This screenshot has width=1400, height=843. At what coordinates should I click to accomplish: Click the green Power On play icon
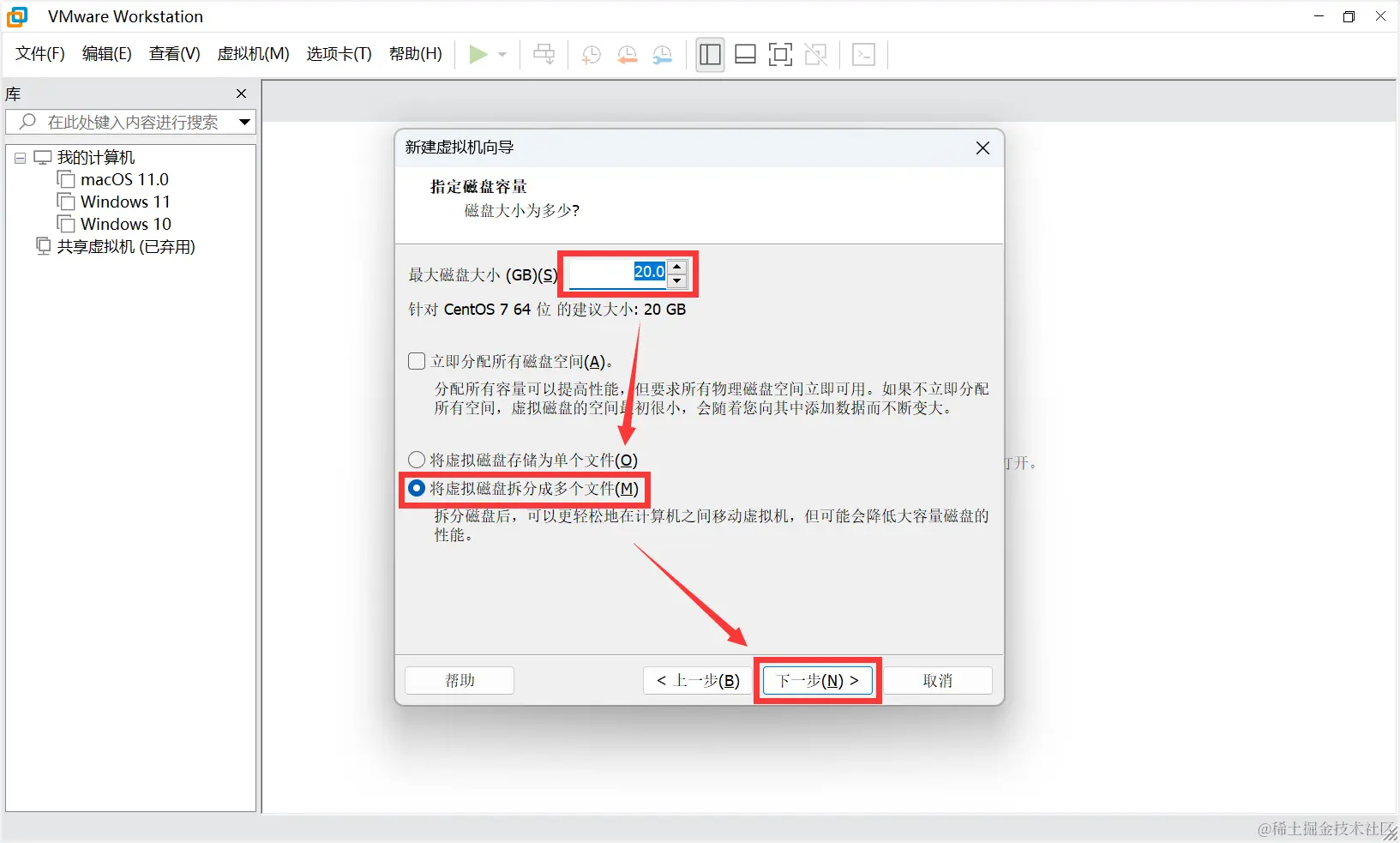(478, 55)
